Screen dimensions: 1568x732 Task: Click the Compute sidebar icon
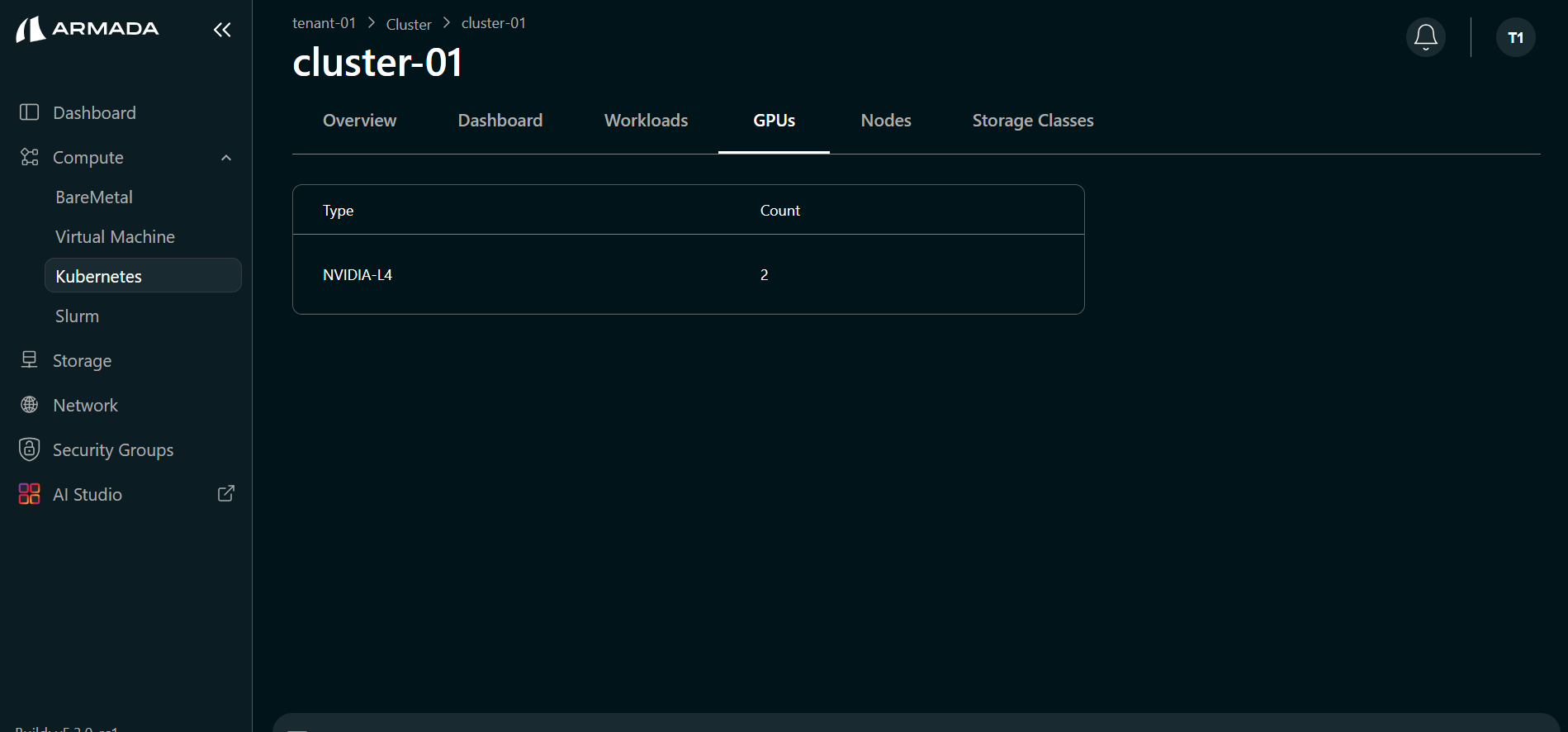pos(30,157)
